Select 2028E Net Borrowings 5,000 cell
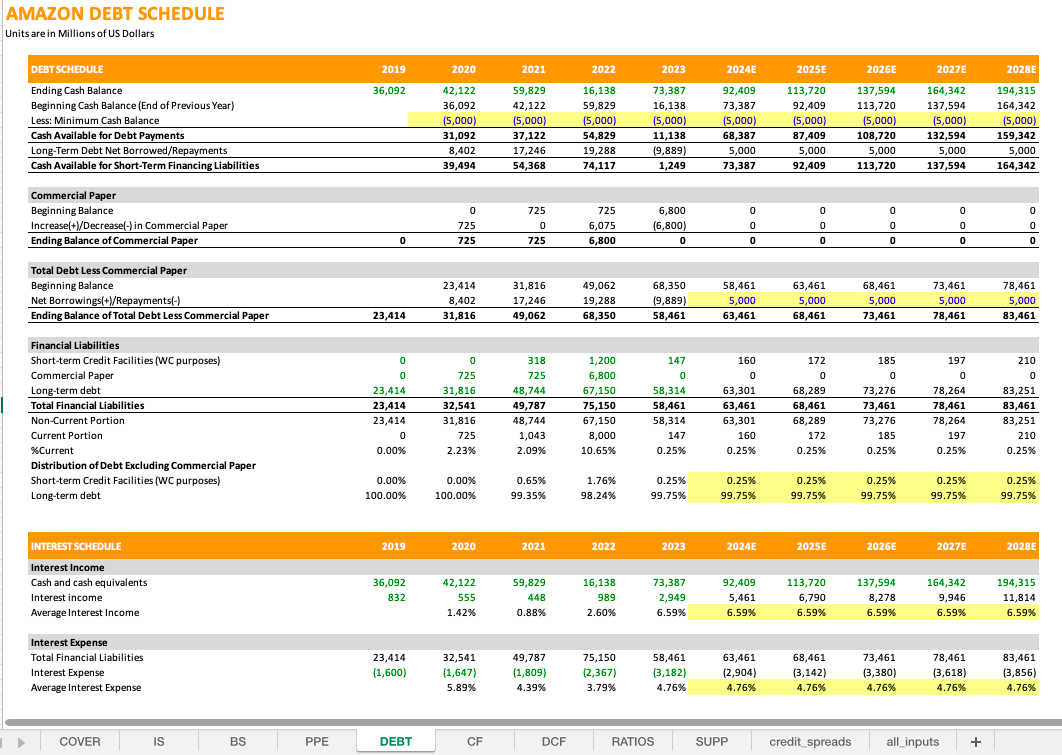 click(x=1021, y=300)
